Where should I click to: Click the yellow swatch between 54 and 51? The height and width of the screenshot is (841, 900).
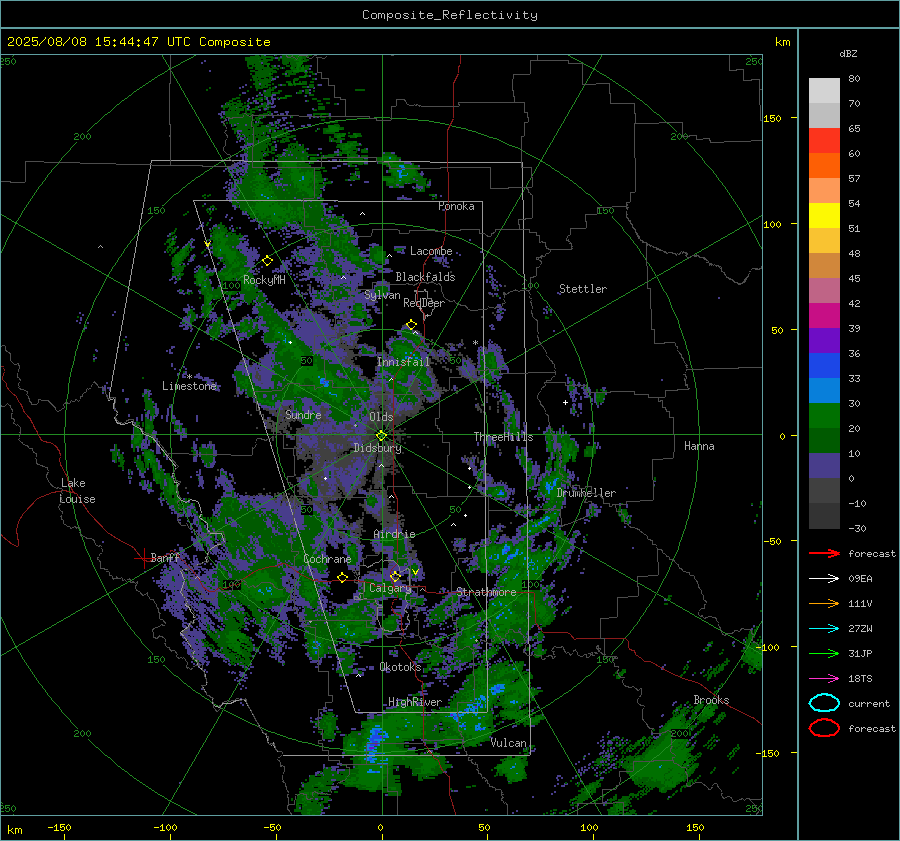pos(824,215)
